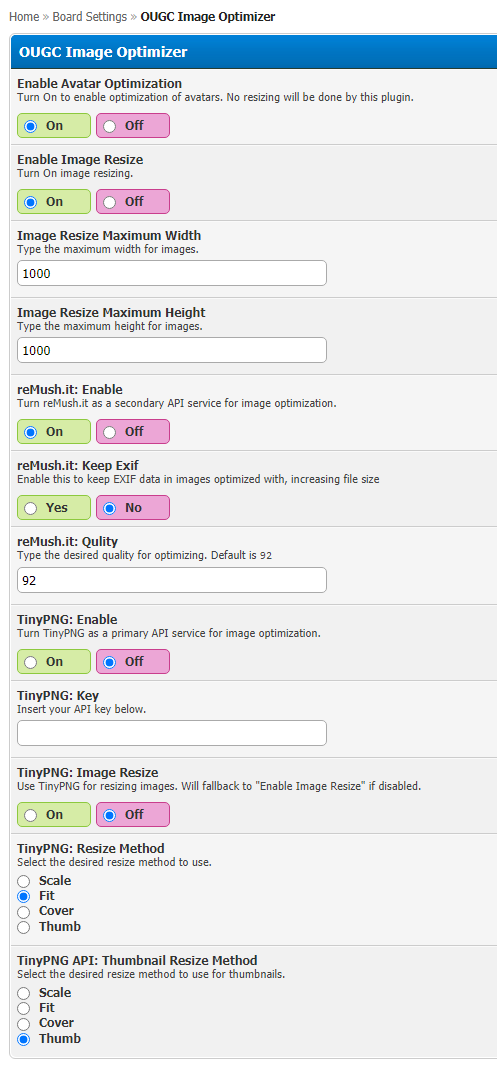Focus the Image Resize Maximum Height field
497x1066 pixels.
pyautogui.click(x=172, y=350)
